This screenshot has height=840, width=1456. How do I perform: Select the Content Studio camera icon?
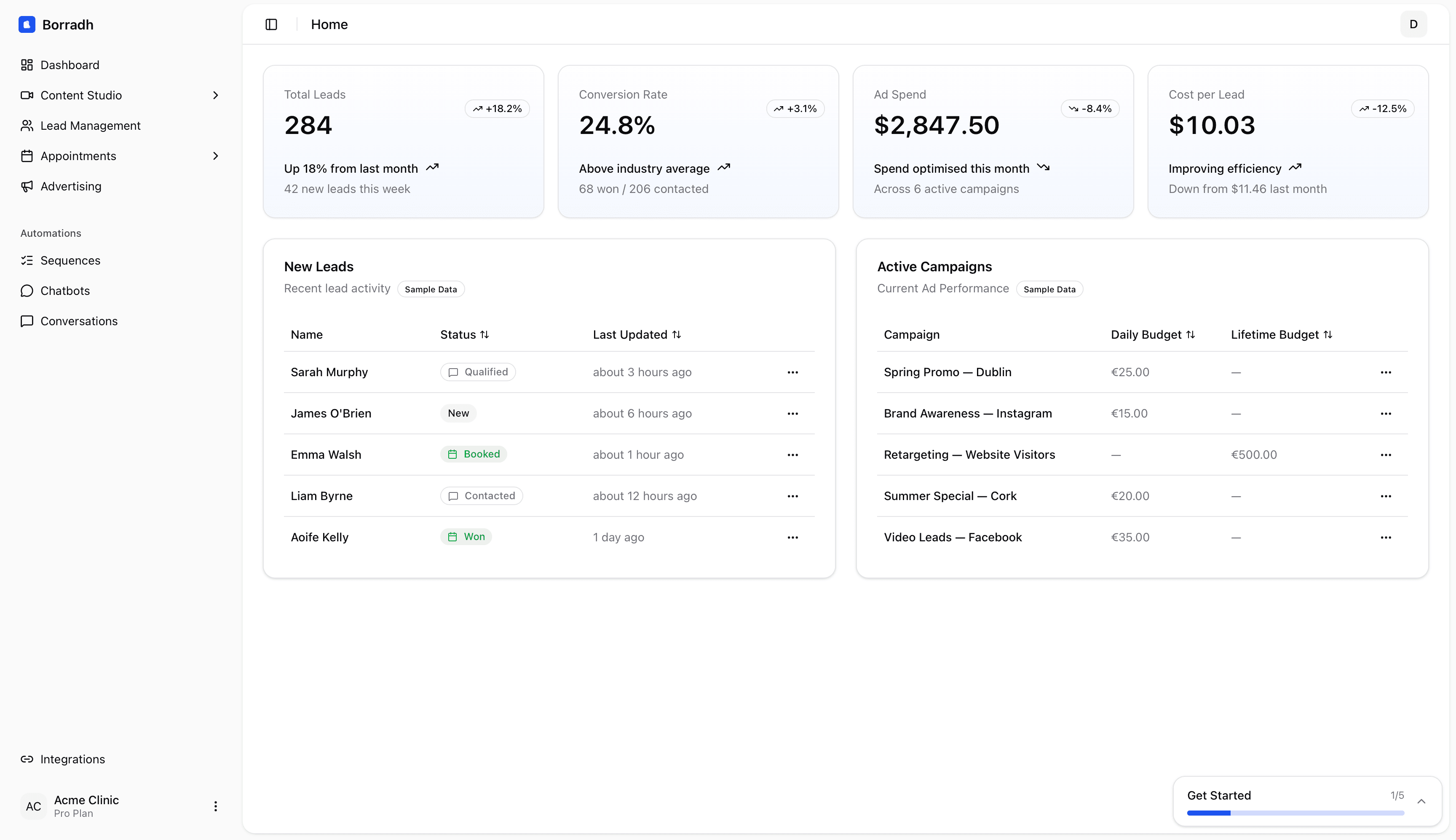pyautogui.click(x=27, y=95)
